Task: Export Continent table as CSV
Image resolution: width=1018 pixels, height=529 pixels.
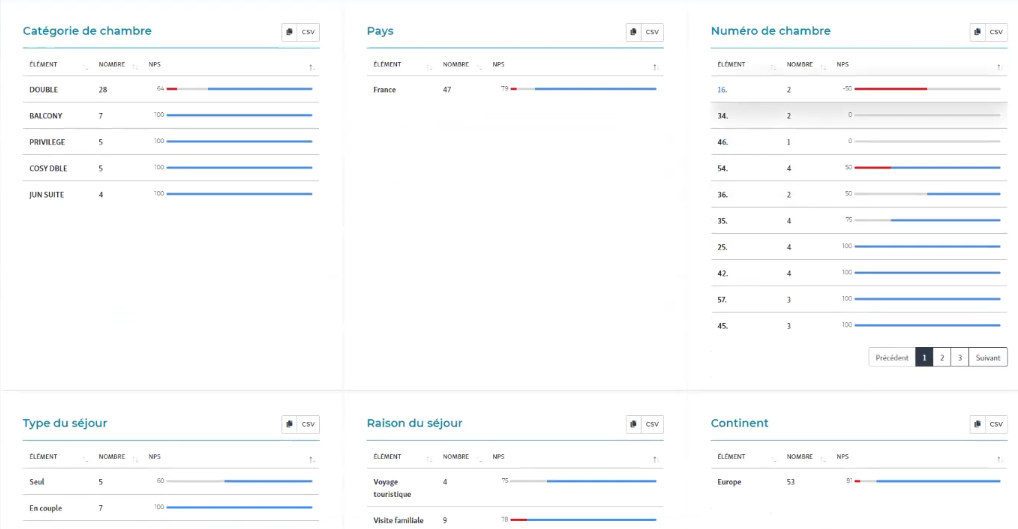Action: (996, 424)
